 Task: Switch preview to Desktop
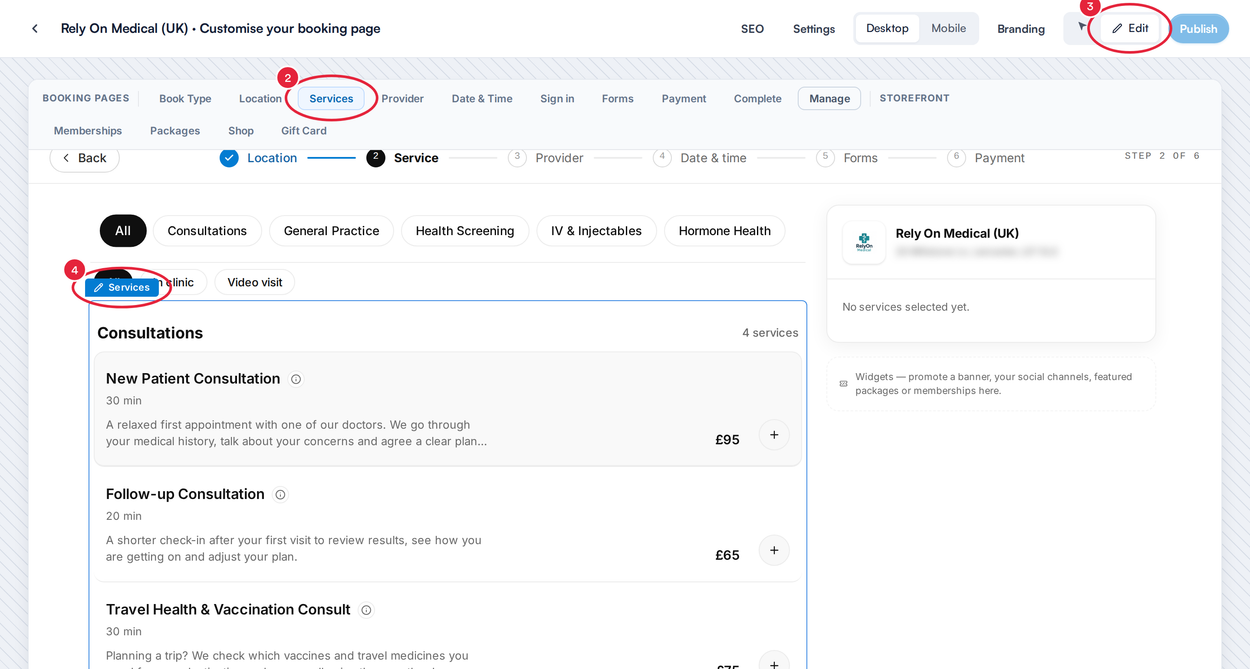[887, 28]
